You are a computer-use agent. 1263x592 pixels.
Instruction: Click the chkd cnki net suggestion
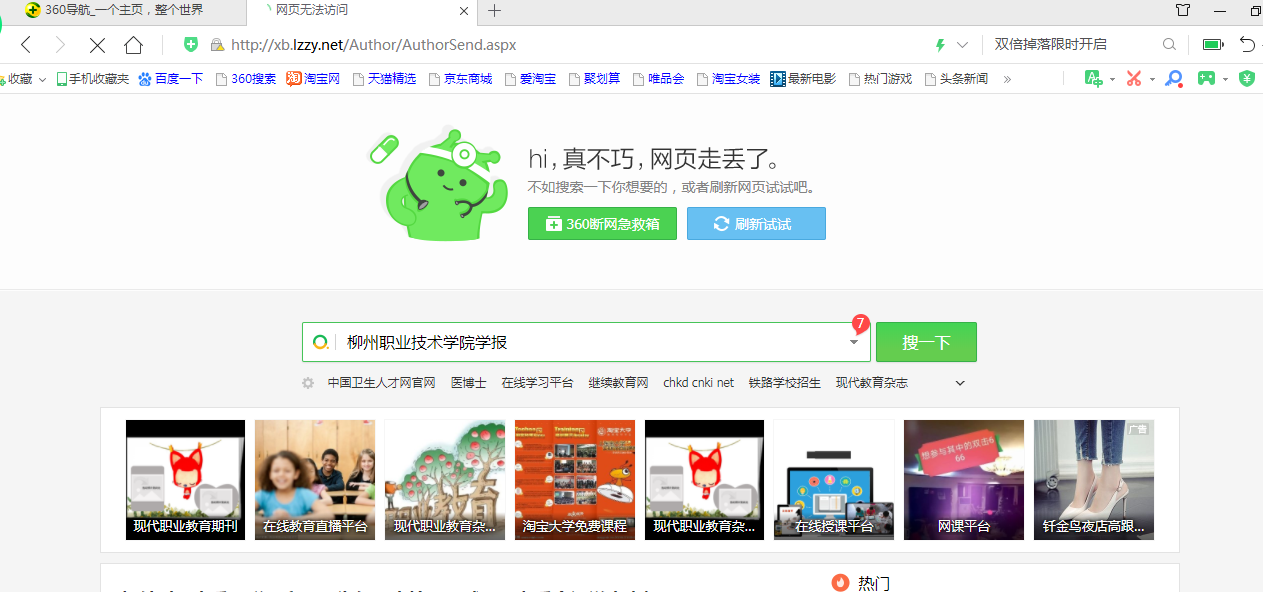coord(699,383)
